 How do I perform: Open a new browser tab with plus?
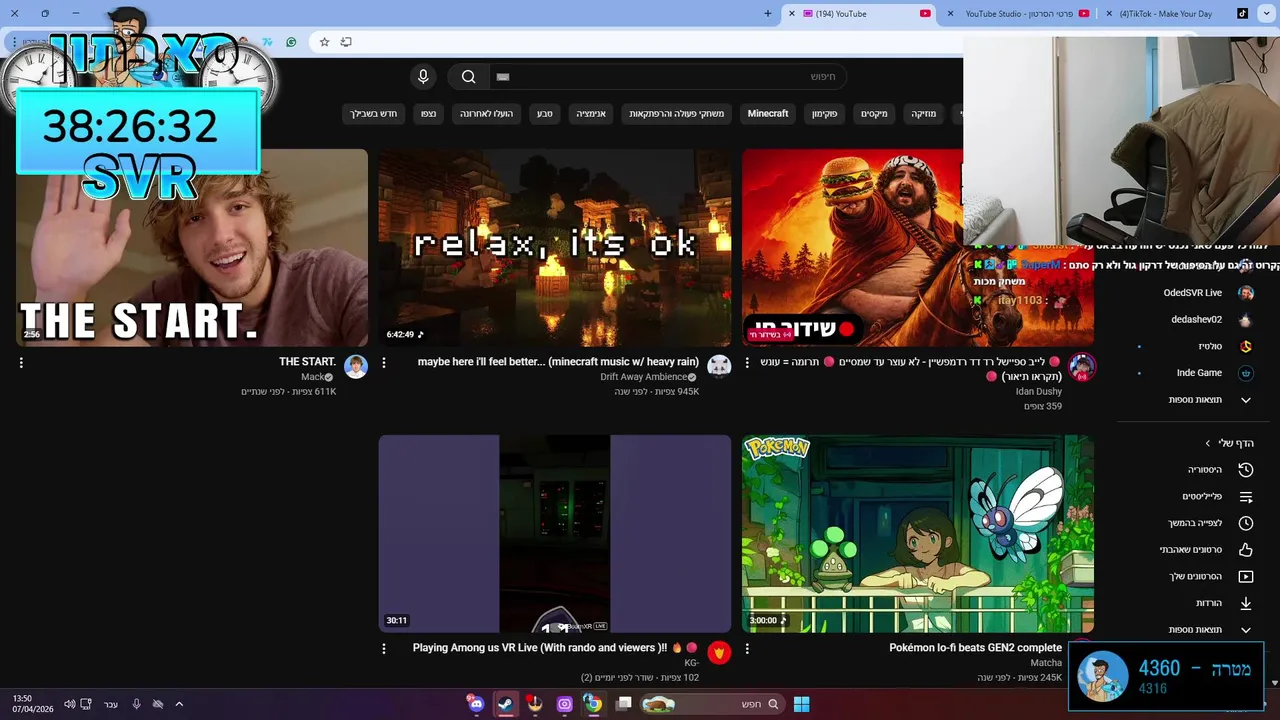(768, 14)
